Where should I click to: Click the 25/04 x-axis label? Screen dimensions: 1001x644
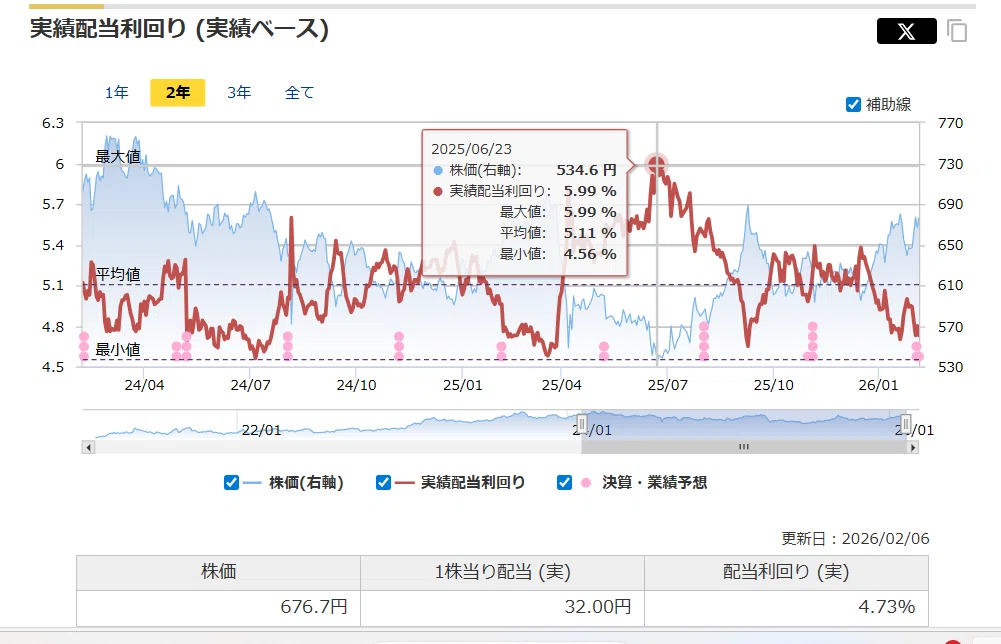point(562,386)
